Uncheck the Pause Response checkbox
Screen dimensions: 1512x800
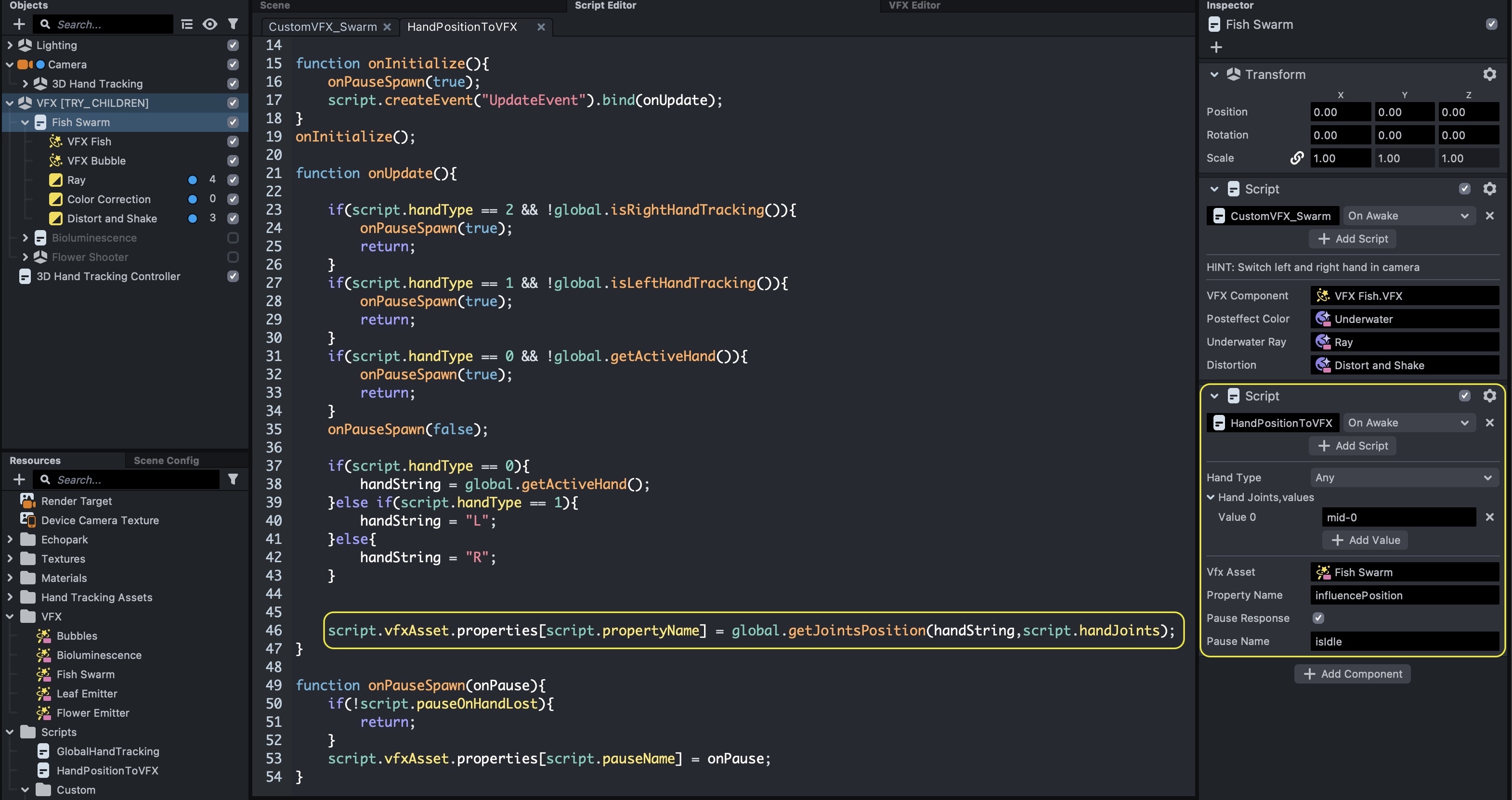point(1318,618)
